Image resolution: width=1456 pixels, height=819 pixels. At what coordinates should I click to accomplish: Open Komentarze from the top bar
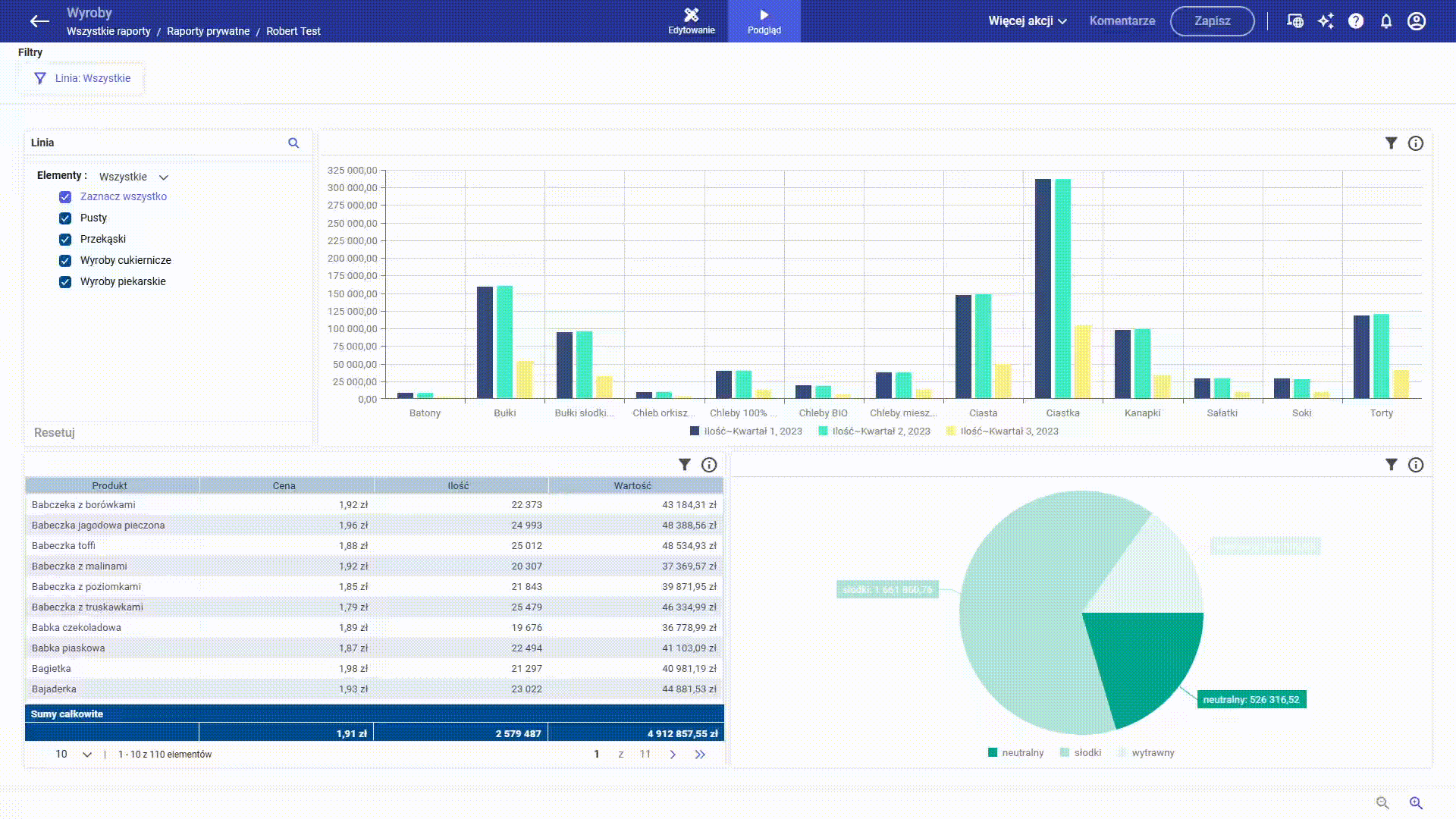[1122, 20]
